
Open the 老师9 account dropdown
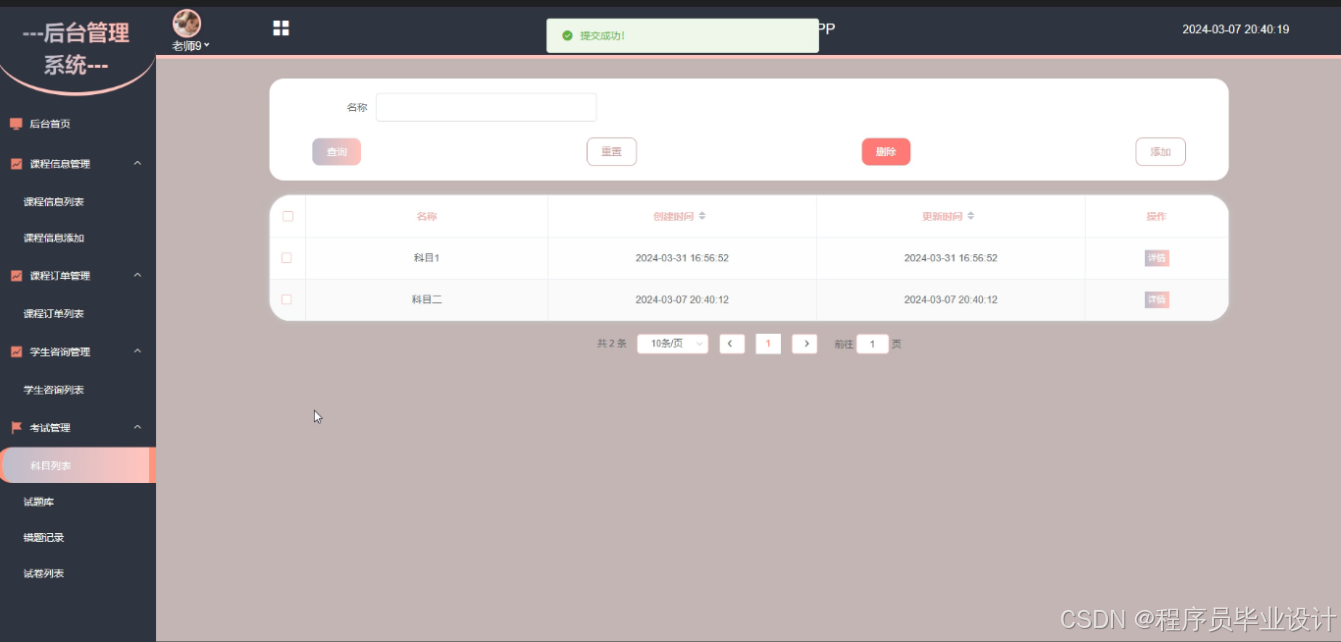coord(188,44)
